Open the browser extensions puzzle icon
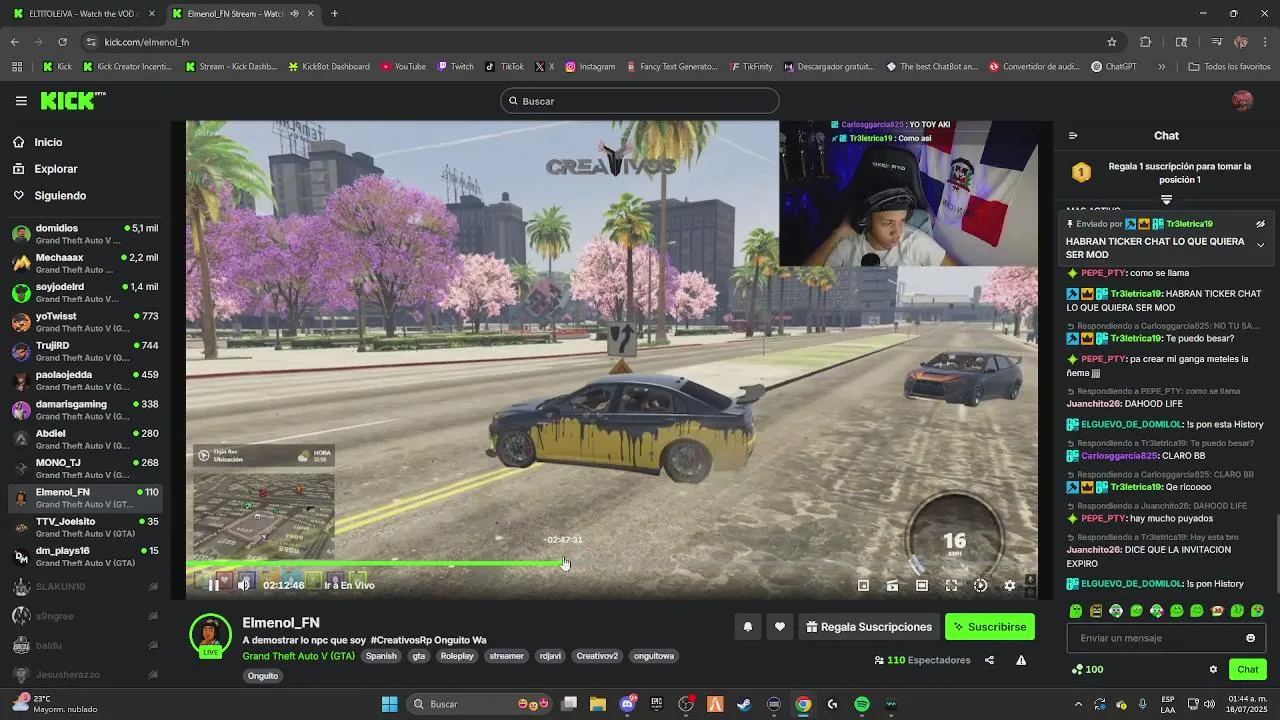The height and width of the screenshot is (720, 1280). click(1146, 42)
